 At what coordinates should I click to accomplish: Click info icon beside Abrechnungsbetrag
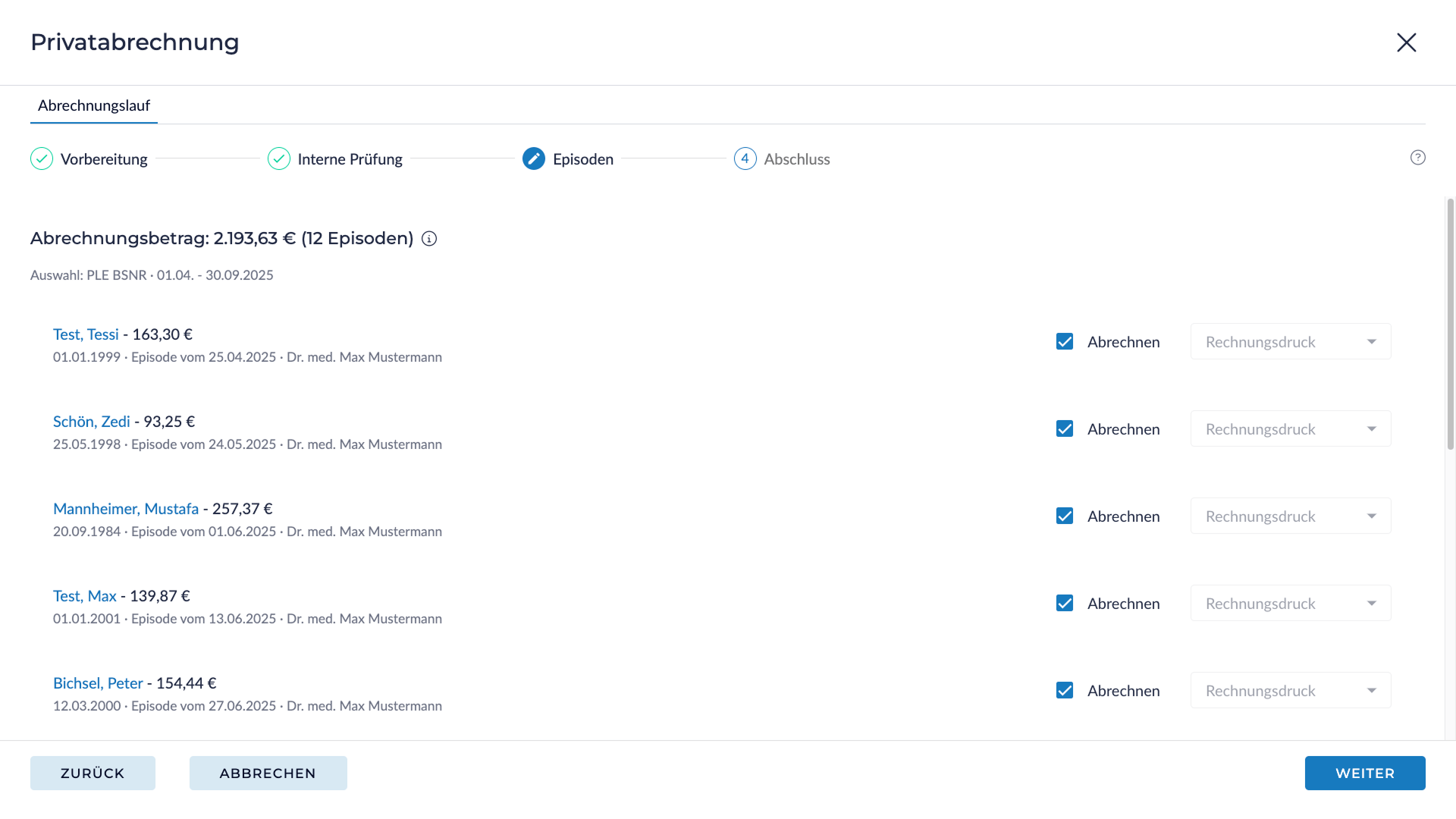pos(429,239)
